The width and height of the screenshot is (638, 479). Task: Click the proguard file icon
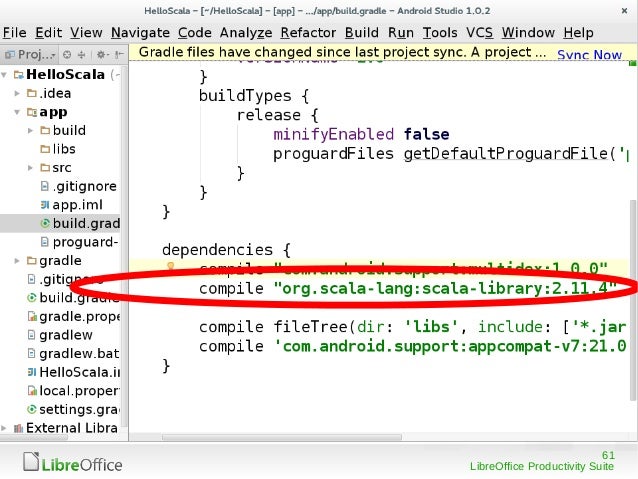(45, 242)
